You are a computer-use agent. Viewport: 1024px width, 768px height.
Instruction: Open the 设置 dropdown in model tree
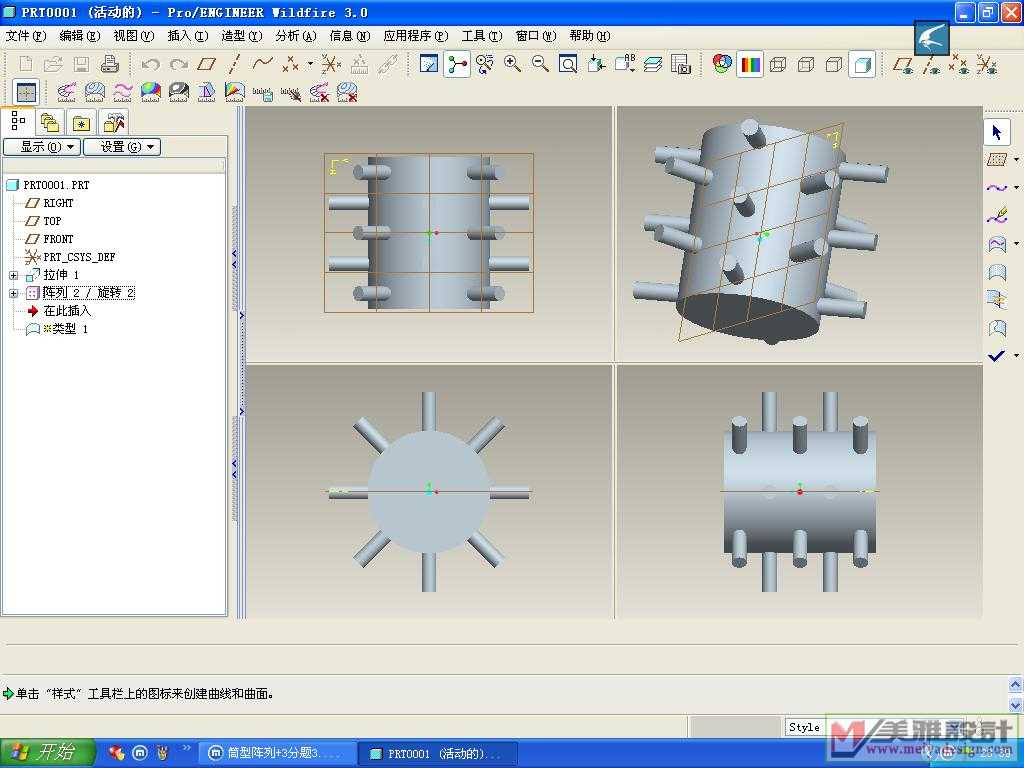pyautogui.click(x=121, y=147)
